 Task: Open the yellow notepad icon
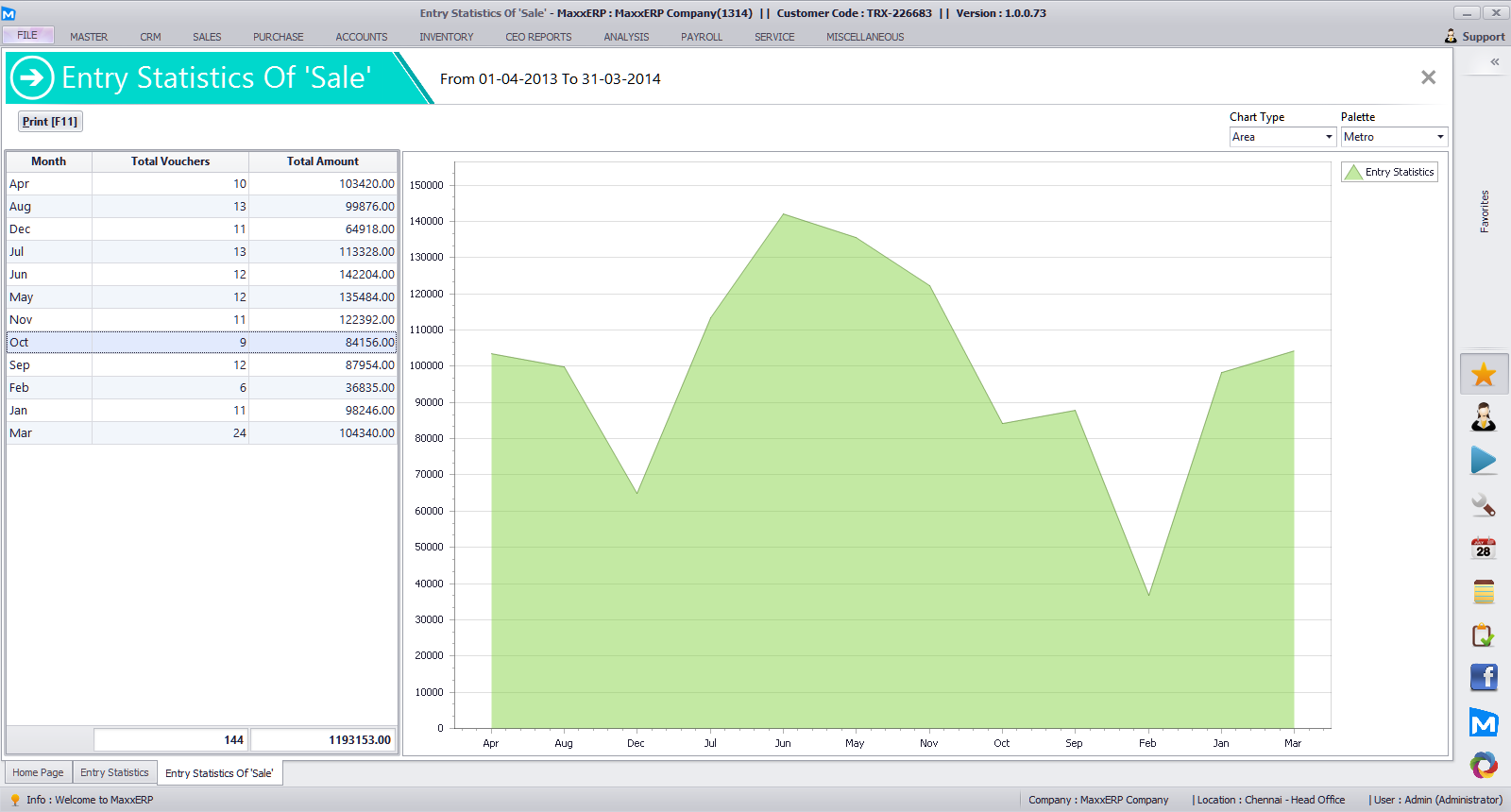[x=1484, y=592]
